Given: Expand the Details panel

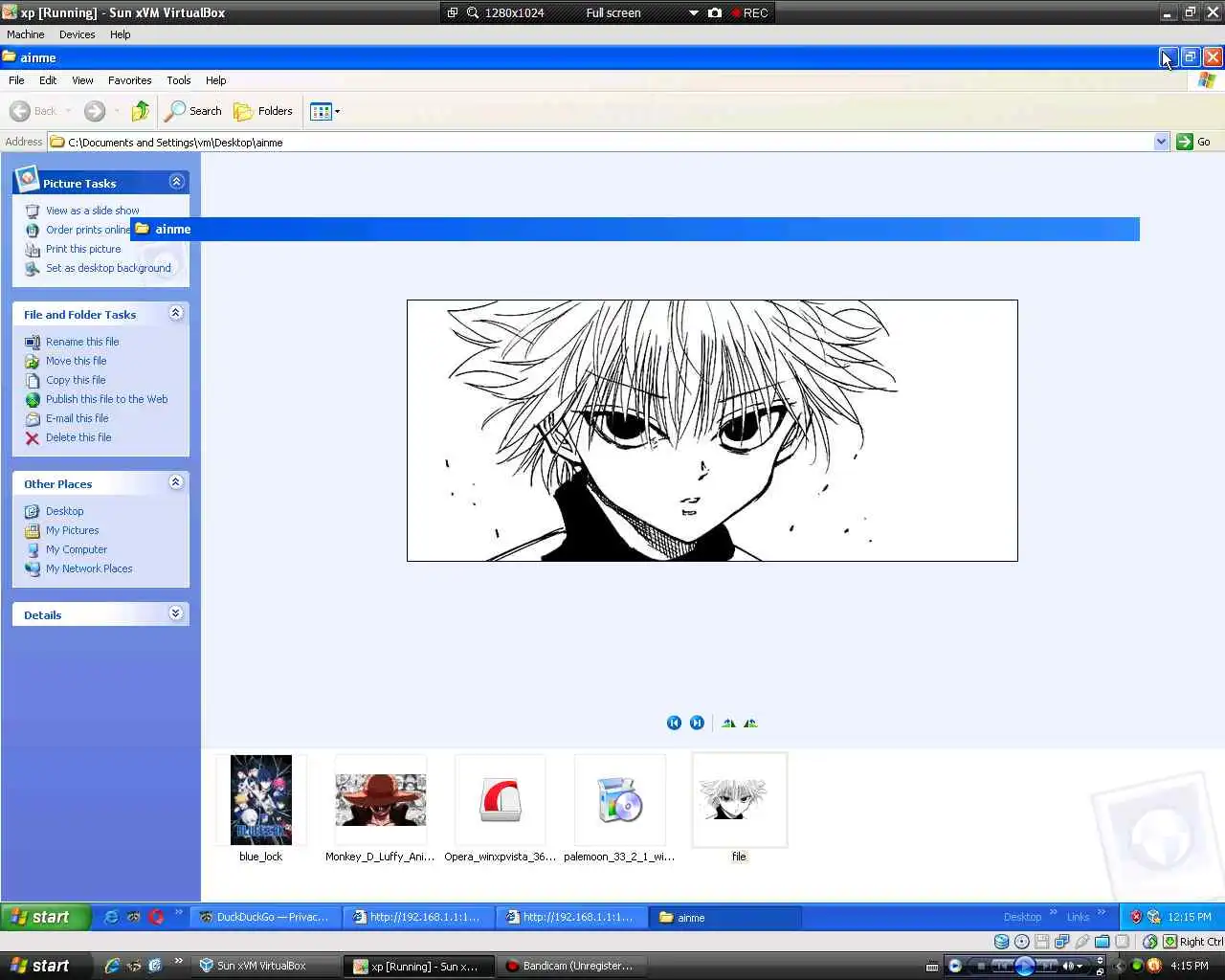Looking at the screenshot, I should (x=176, y=613).
